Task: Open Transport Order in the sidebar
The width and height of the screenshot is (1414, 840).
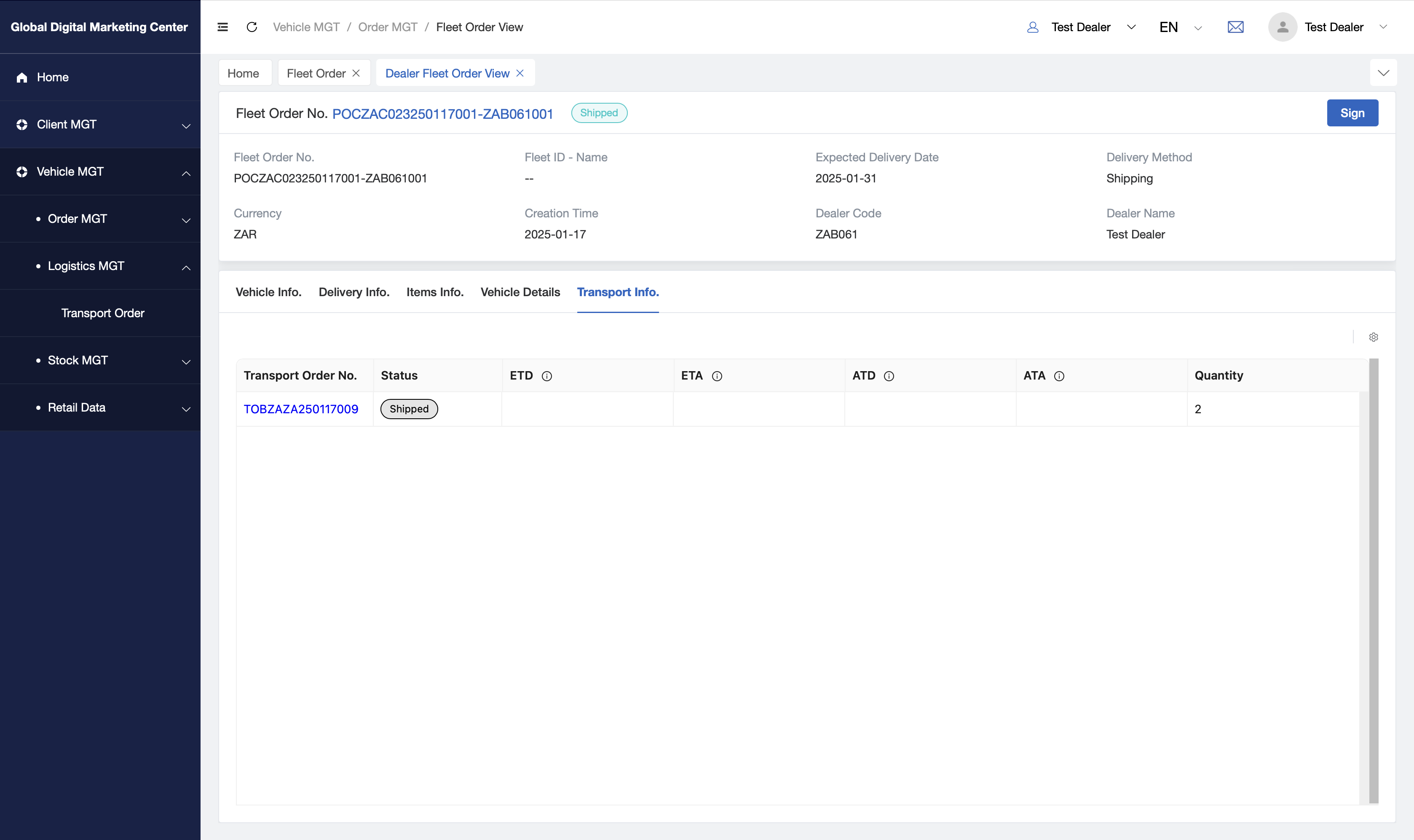Action: point(102,313)
